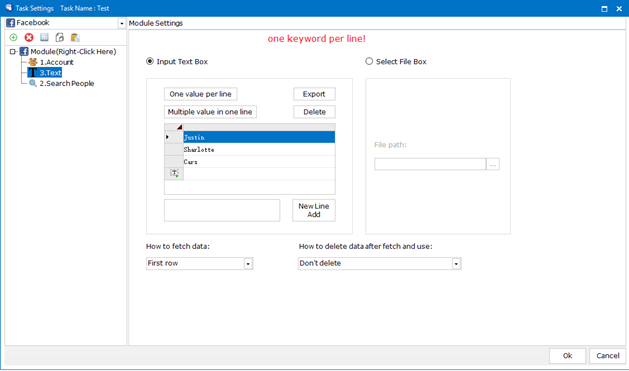Screen dimensions: 629x371
Task: Select Module(Right-Click Here) root node
Action: 73,51
